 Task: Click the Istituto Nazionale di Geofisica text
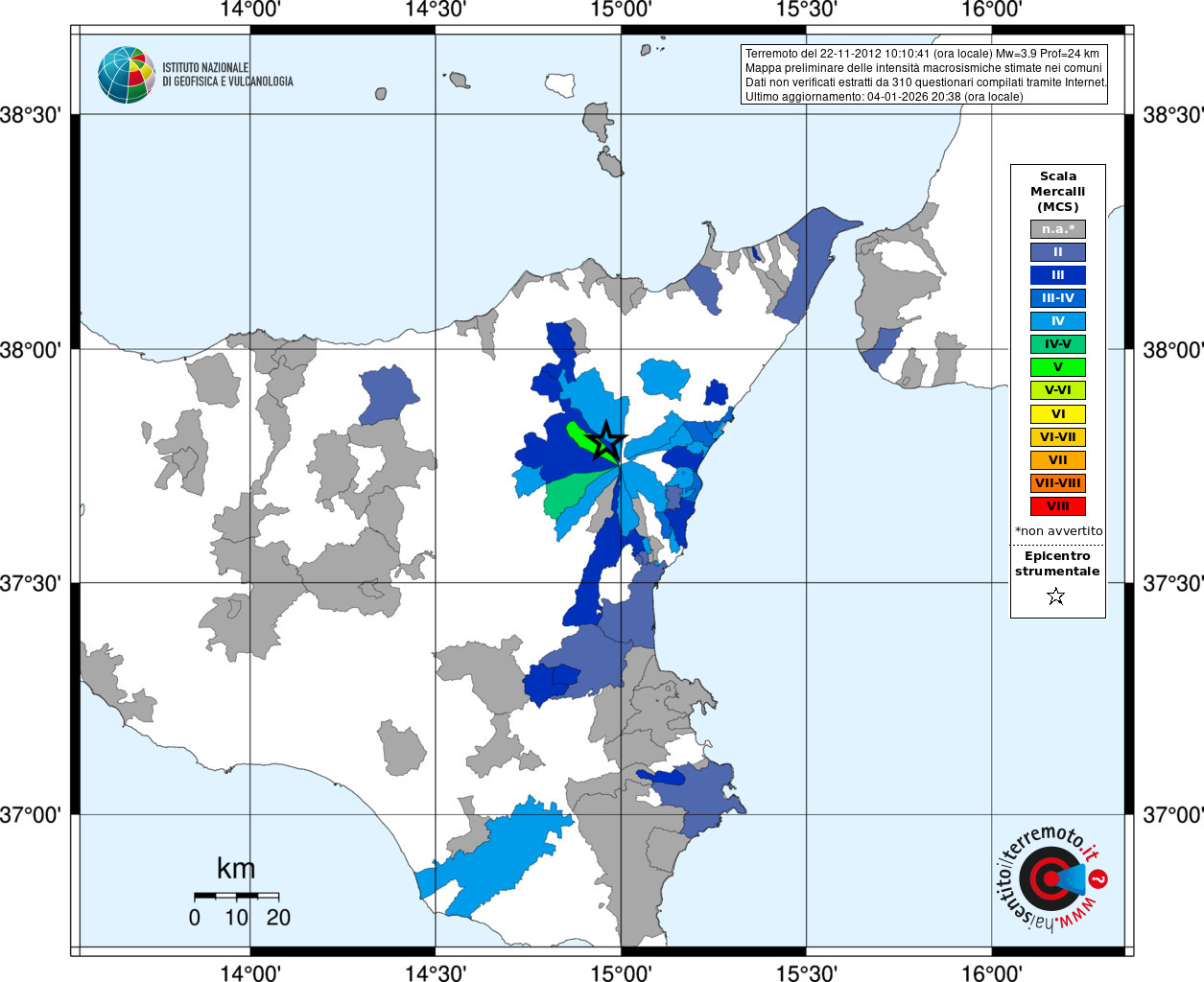(x=227, y=75)
